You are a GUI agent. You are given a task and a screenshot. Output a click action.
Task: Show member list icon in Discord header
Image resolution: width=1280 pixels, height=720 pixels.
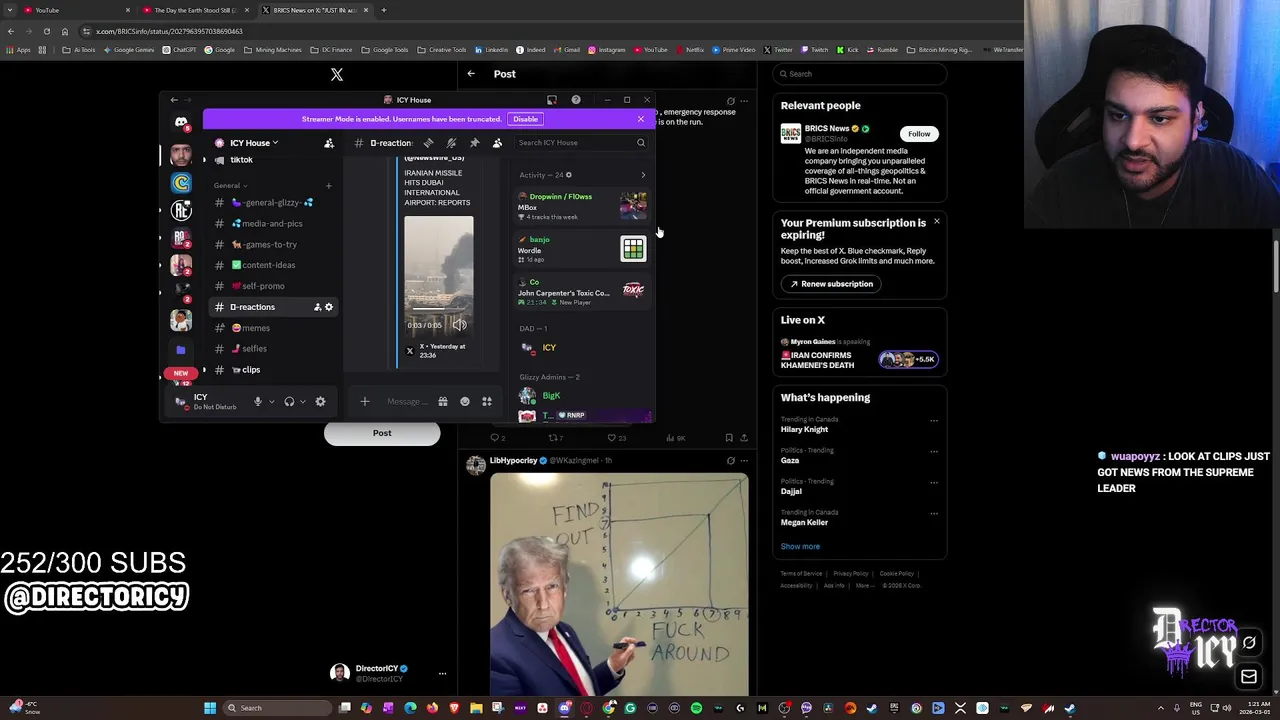pos(497,143)
